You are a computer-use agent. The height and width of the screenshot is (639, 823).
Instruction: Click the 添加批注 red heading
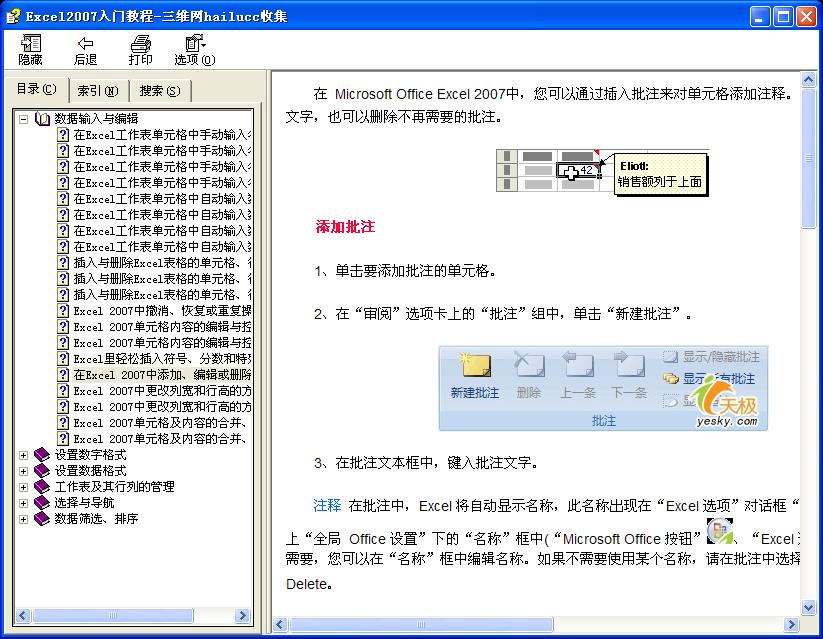[x=345, y=227]
